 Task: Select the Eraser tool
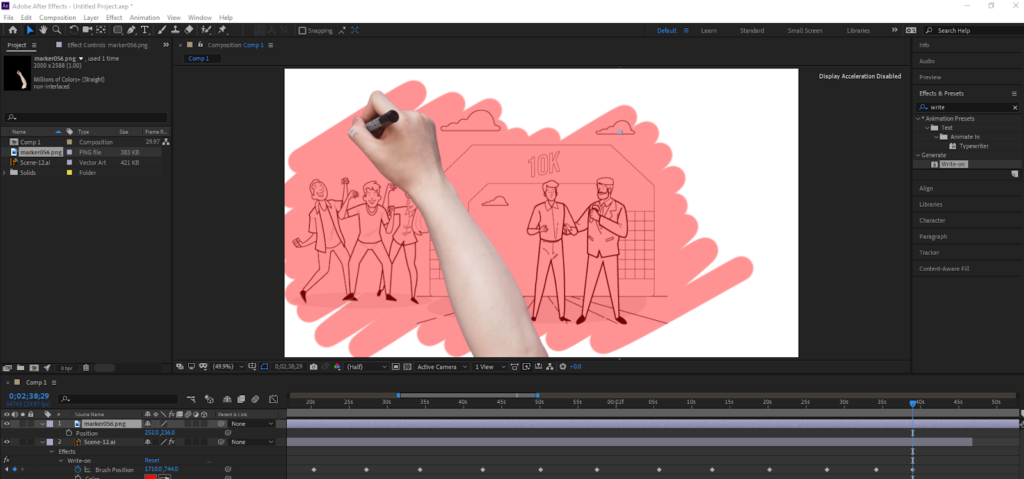click(189, 30)
